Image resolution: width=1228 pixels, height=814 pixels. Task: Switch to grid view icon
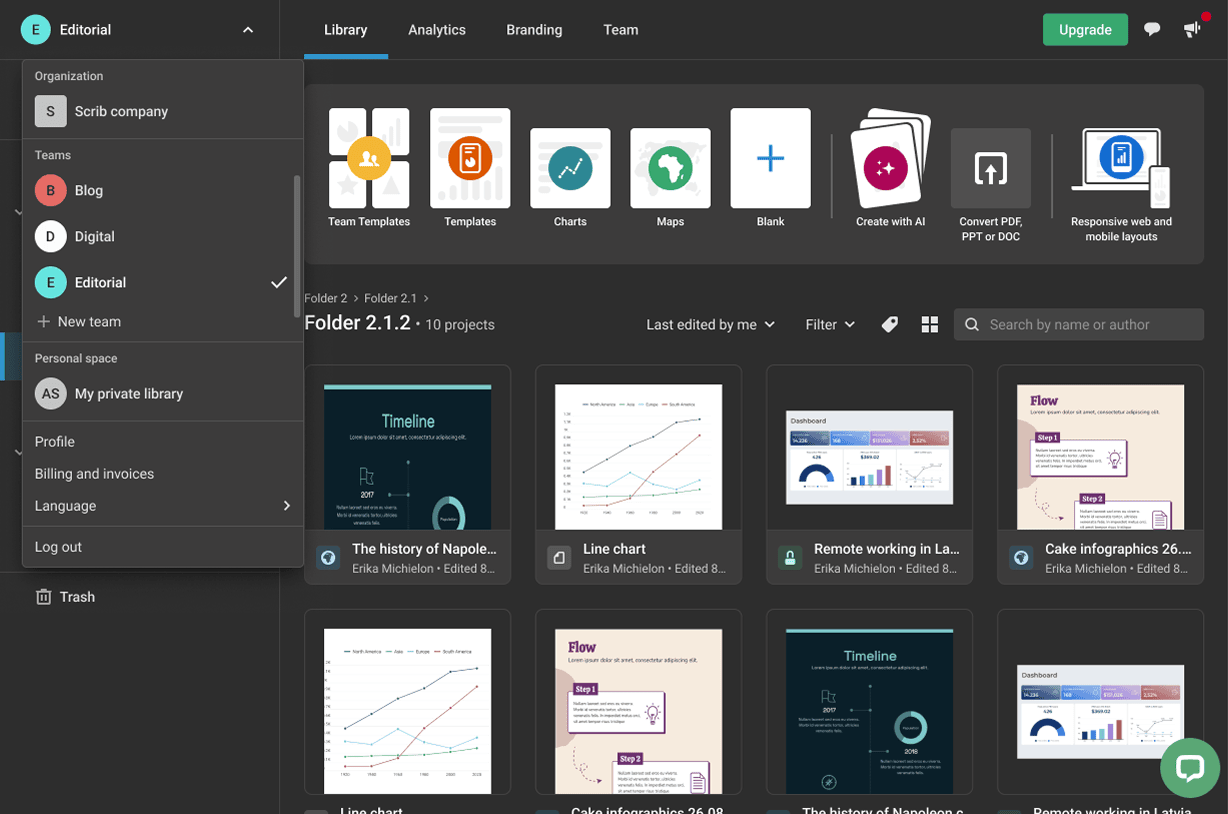pyautogui.click(x=930, y=324)
